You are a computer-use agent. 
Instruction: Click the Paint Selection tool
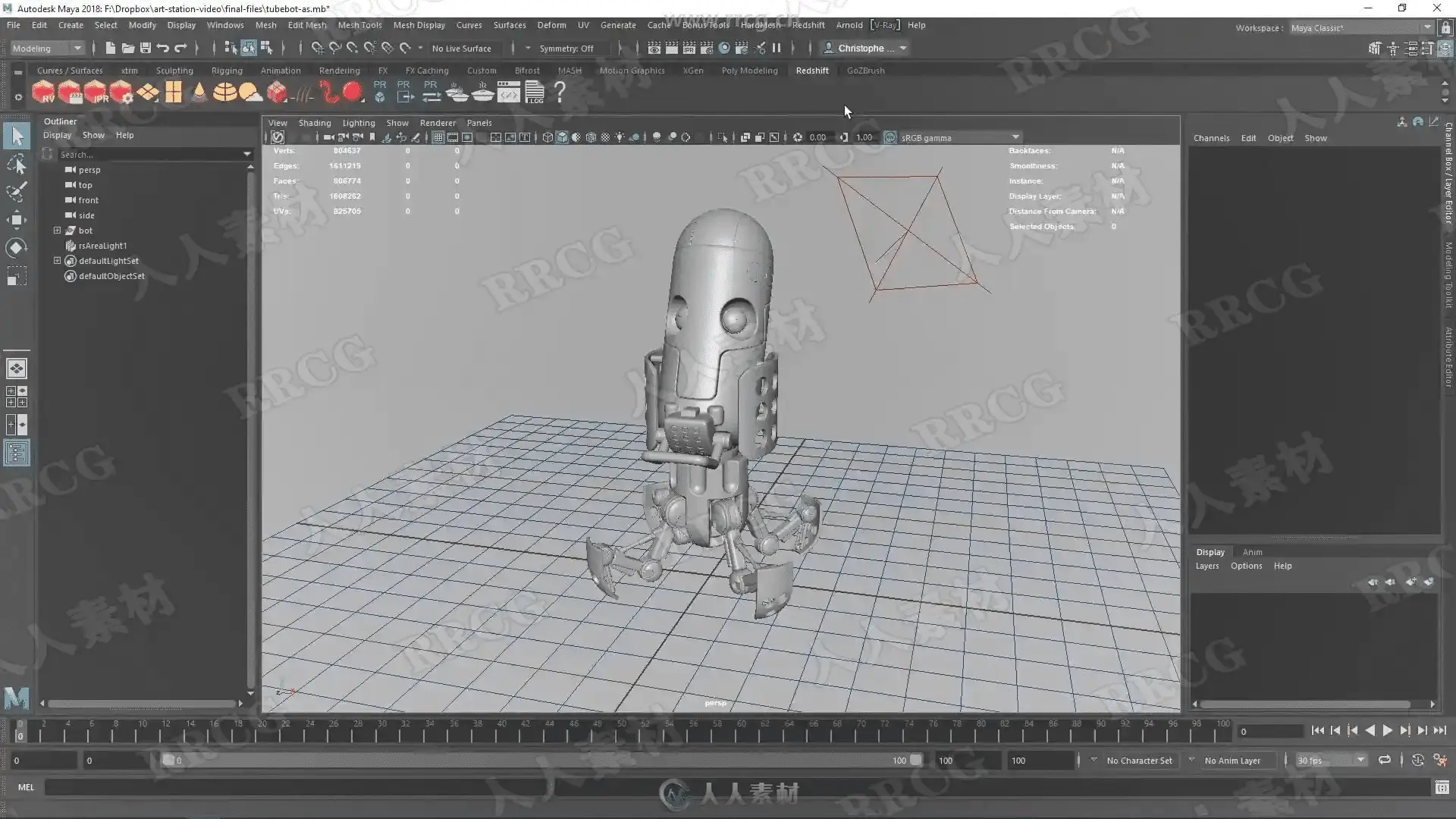(16, 192)
